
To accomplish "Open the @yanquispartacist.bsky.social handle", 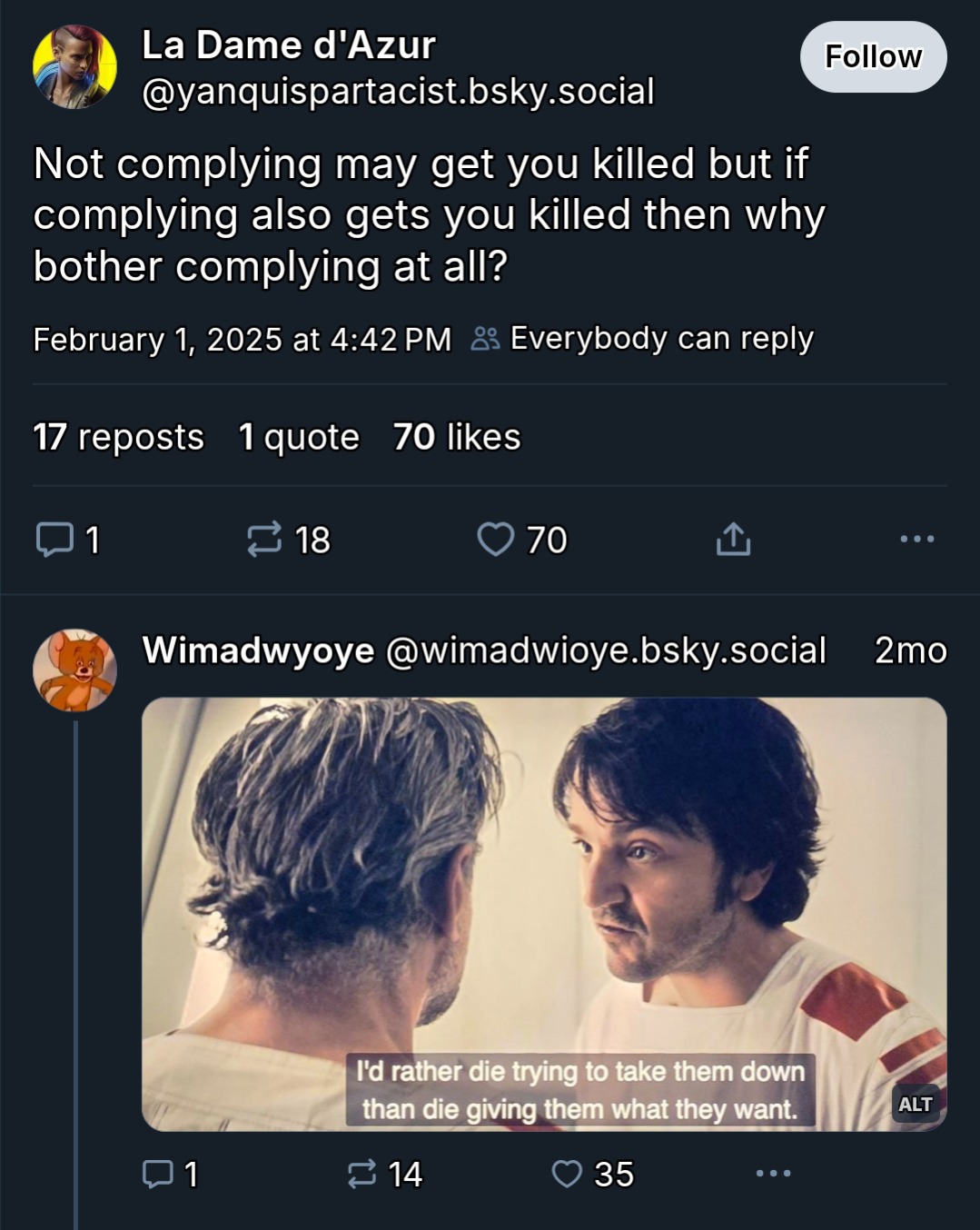I will coord(398,92).
